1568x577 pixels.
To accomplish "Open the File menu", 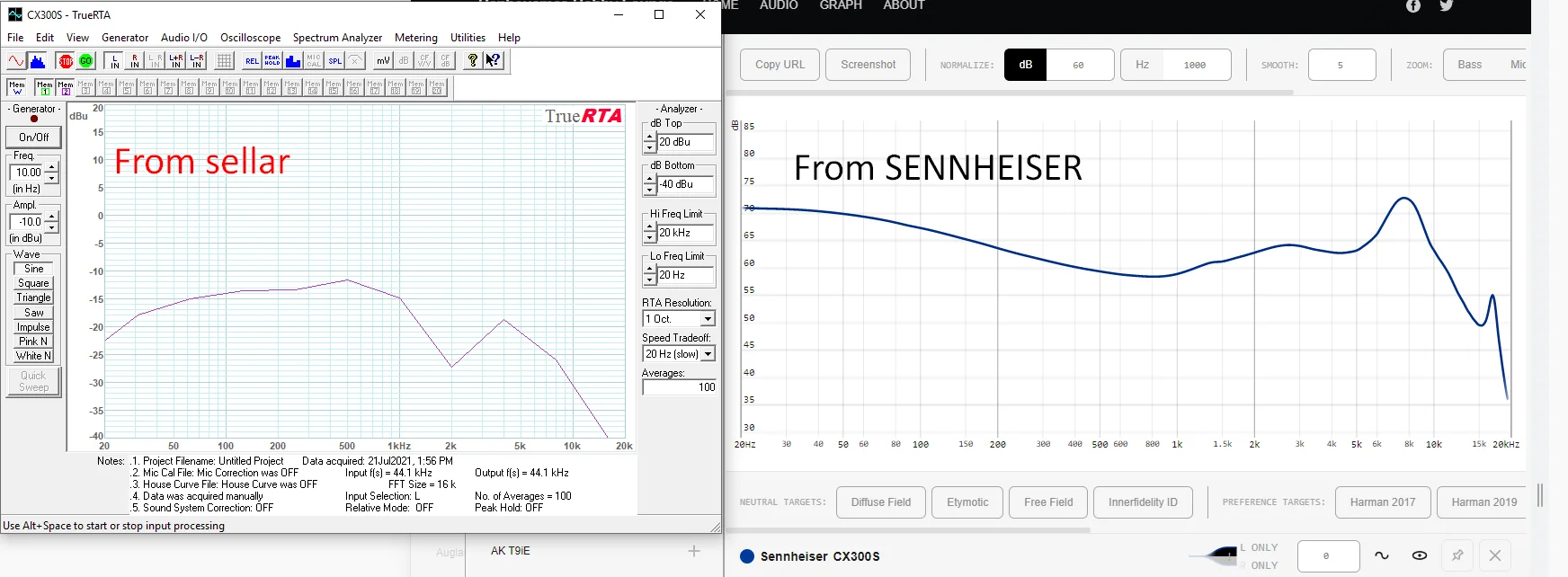I will click(x=15, y=38).
